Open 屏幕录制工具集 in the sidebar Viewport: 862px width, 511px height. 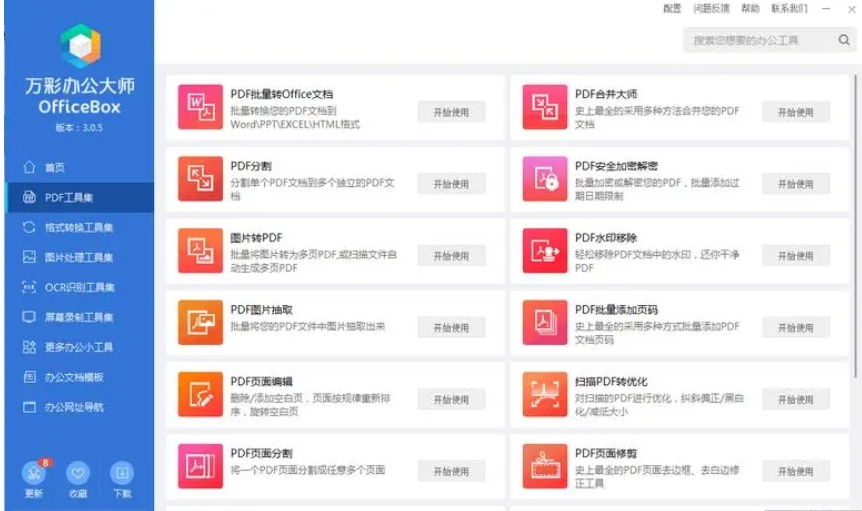(80, 317)
